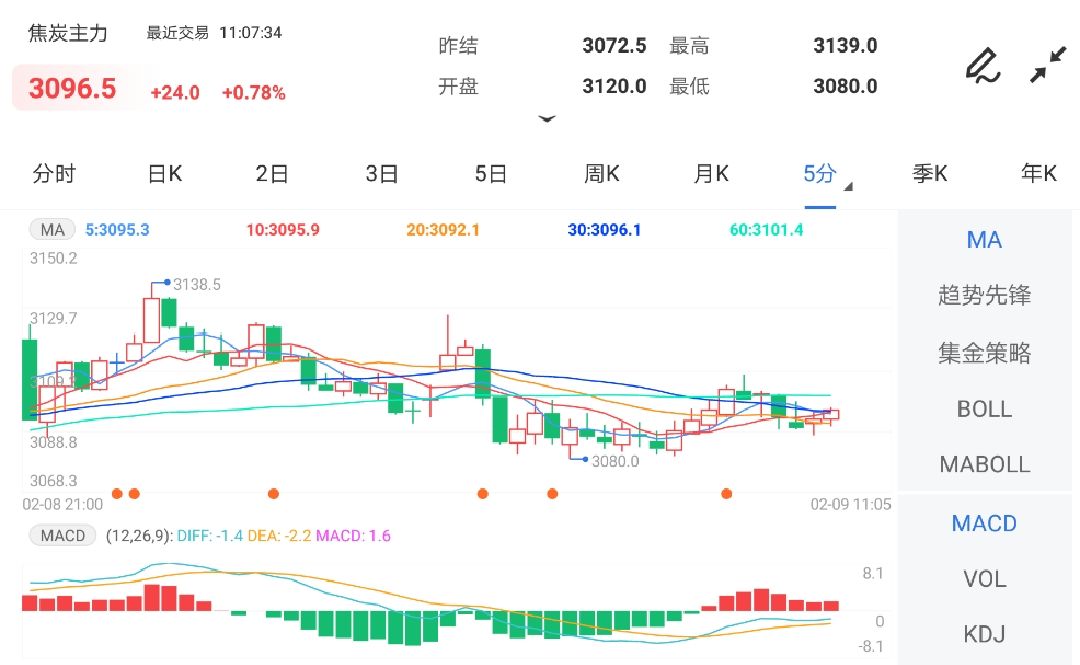Tap the MA 5:3095.3 value
The height and width of the screenshot is (665, 1080).
(117, 230)
